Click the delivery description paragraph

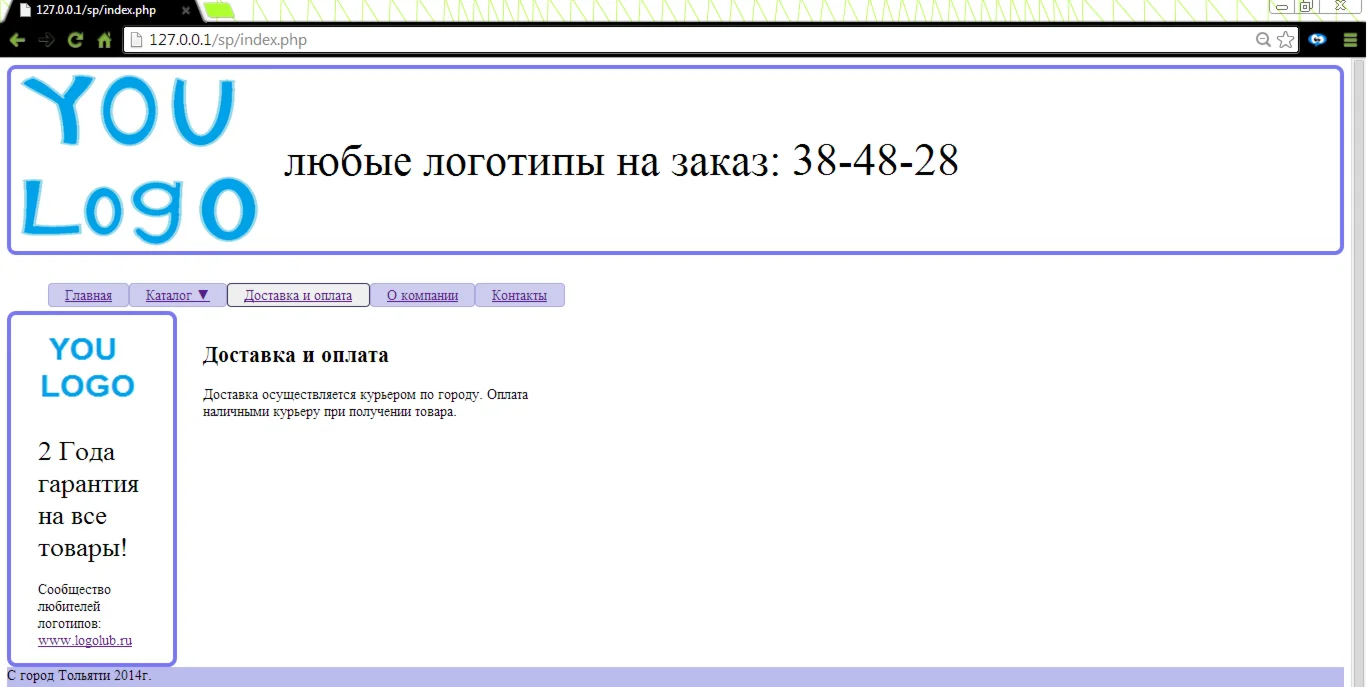(366, 403)
